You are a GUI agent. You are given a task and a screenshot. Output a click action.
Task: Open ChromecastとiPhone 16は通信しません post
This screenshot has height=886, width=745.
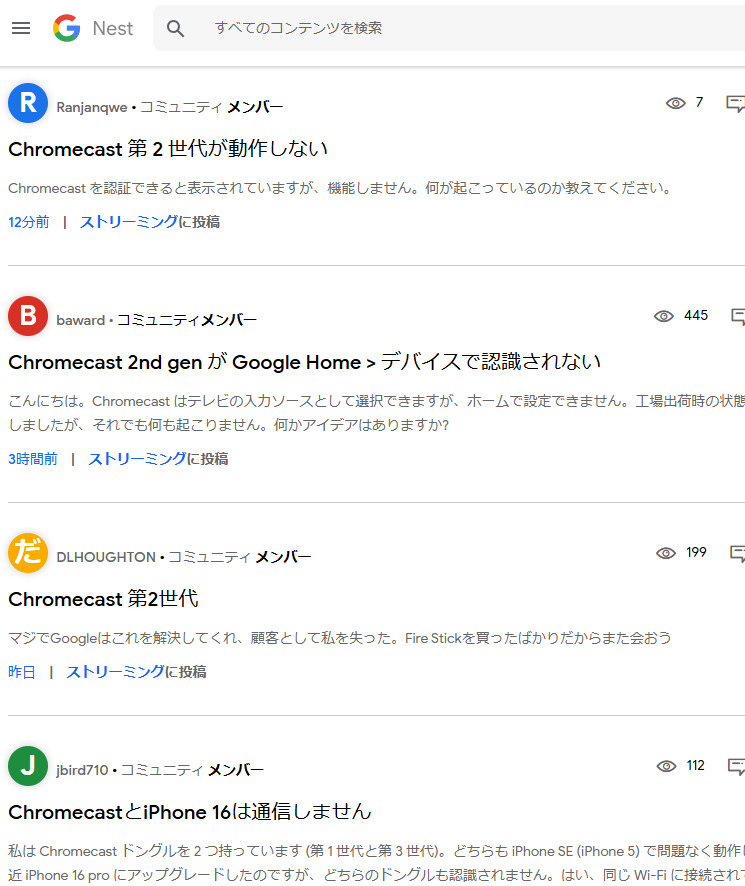coord(190,811)
